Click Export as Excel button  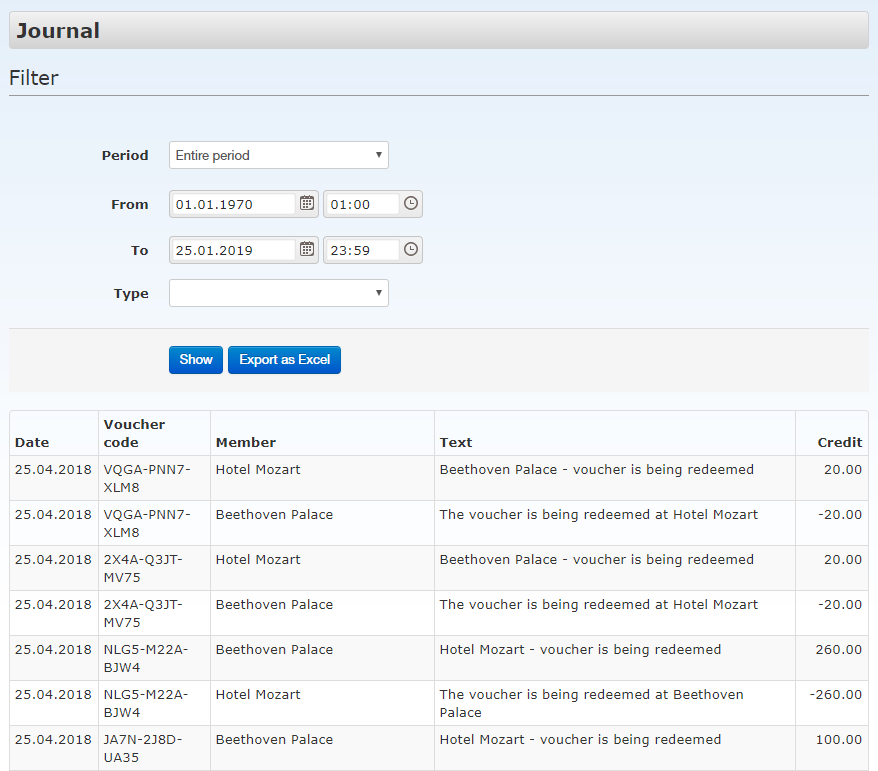coord(284,359)
